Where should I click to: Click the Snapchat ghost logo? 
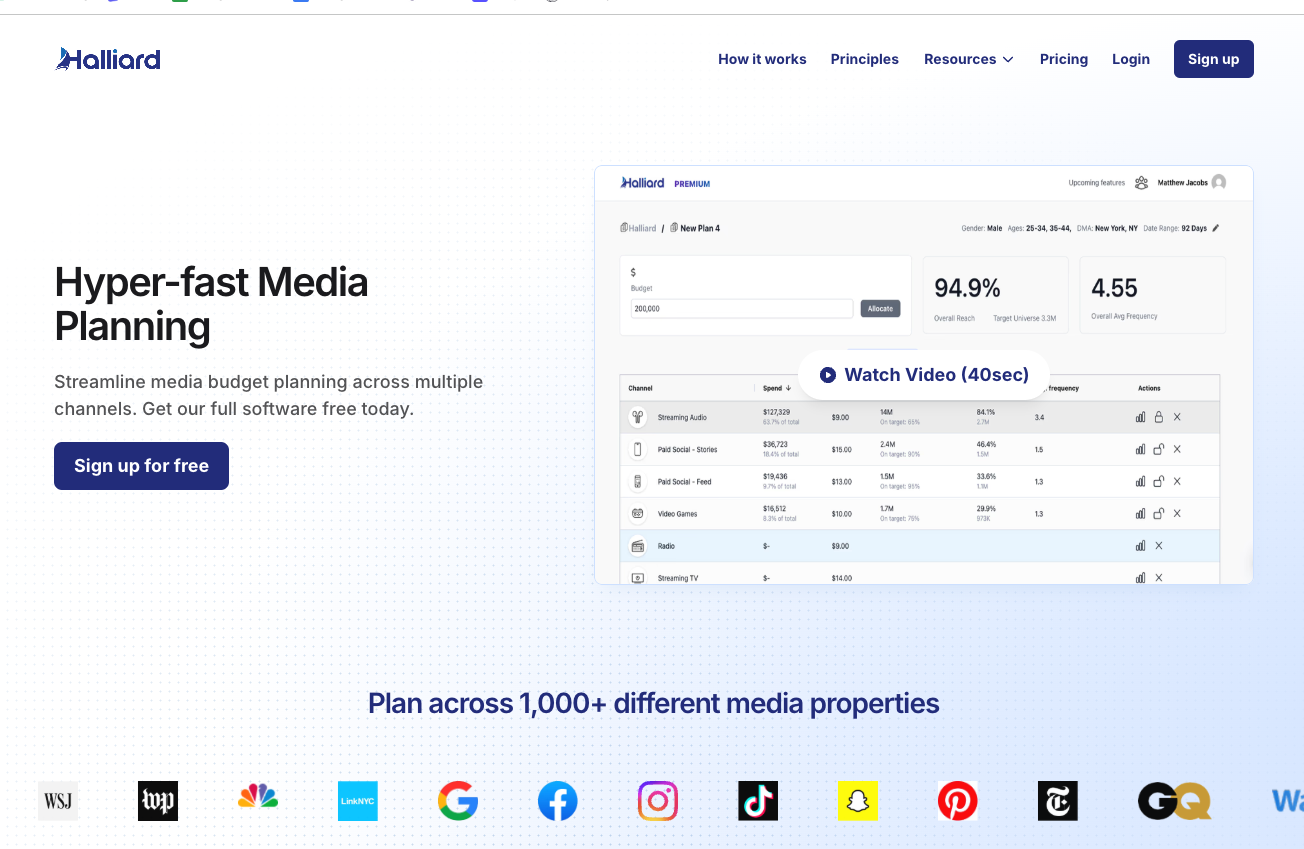tap(858, 801)
